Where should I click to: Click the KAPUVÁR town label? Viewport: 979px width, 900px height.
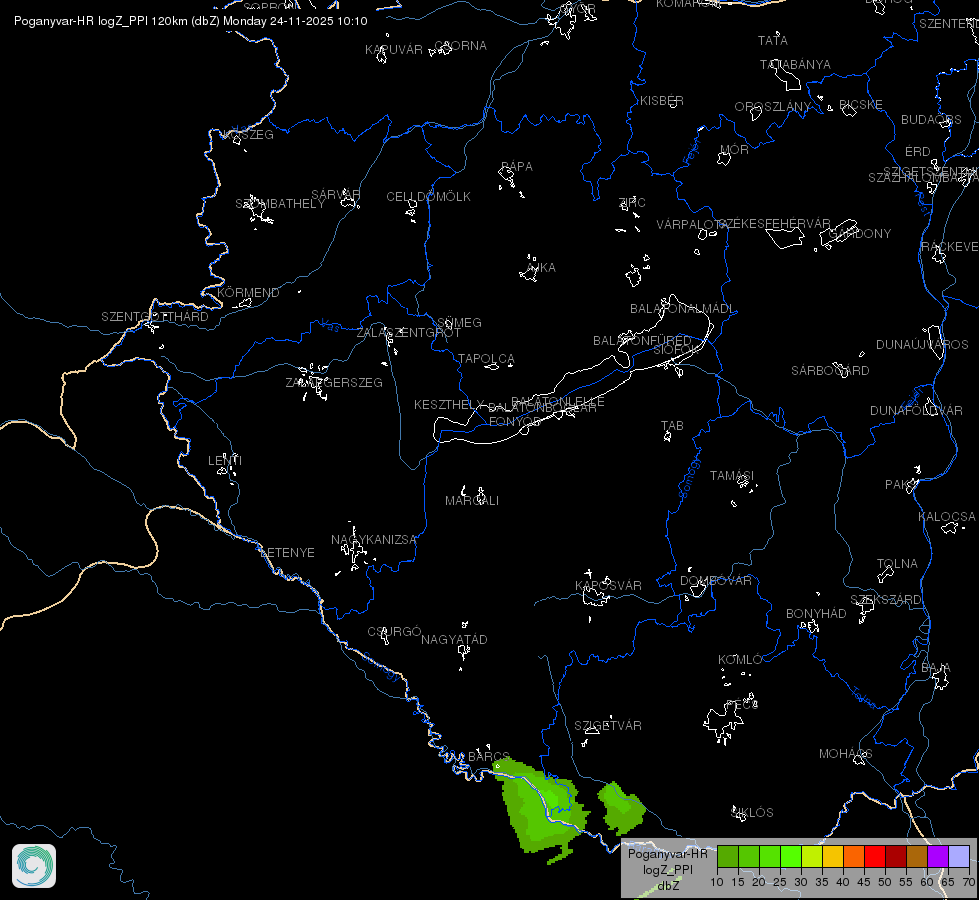pos(394,50)
